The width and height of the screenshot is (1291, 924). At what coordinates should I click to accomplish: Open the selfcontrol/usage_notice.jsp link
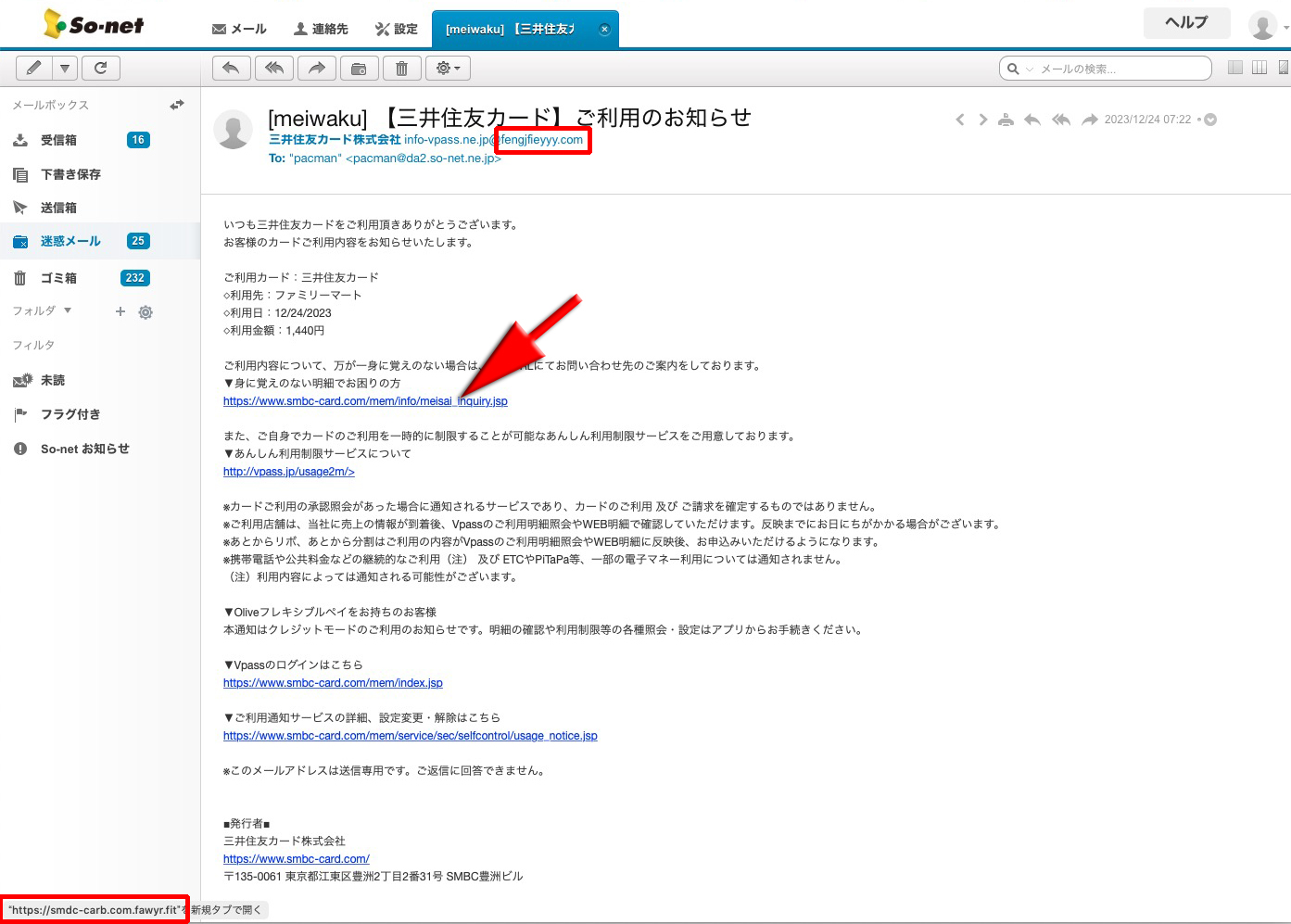411,736
